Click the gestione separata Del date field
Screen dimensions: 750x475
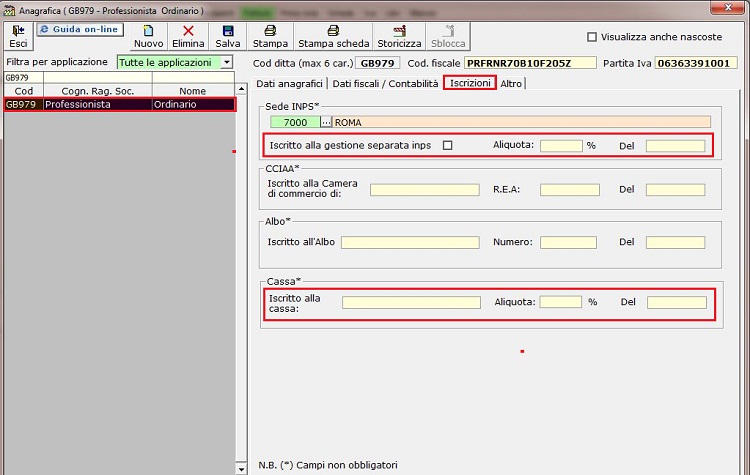pyautogui.click(x=675, y=145)
